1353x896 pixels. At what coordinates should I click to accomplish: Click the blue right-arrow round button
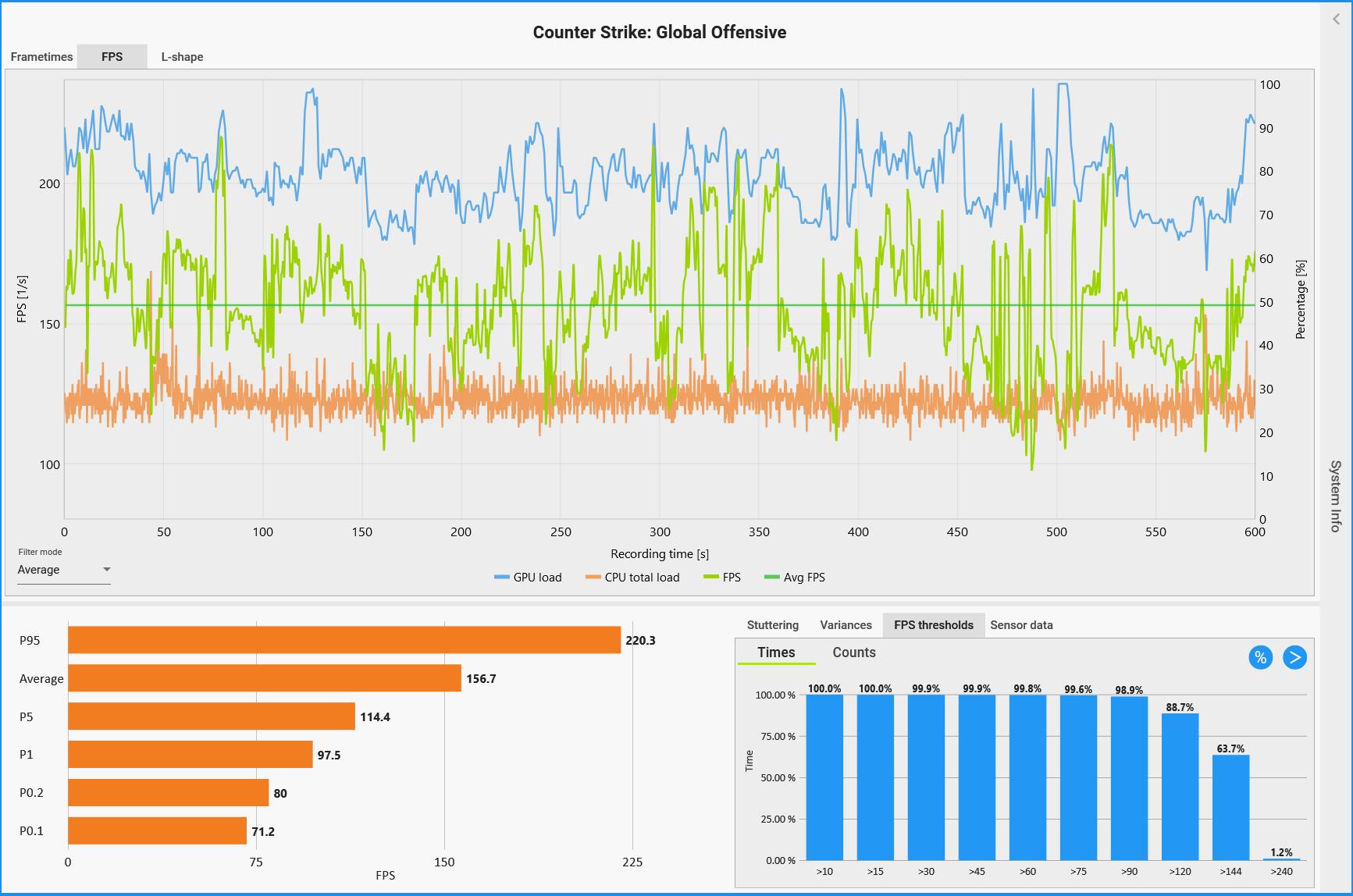tap(1294, 657)
